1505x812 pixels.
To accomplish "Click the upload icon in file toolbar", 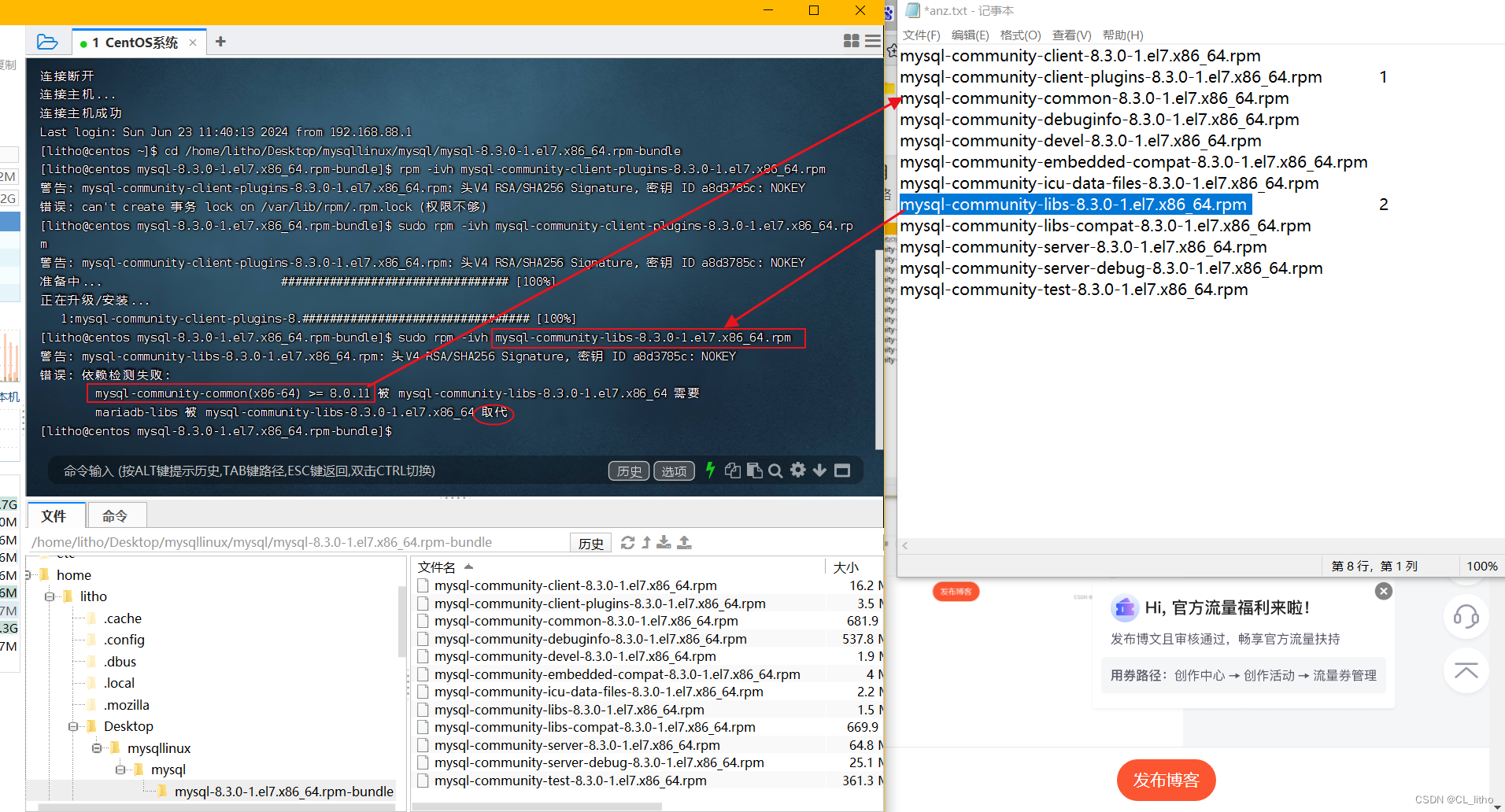I will tap(684, 542).
